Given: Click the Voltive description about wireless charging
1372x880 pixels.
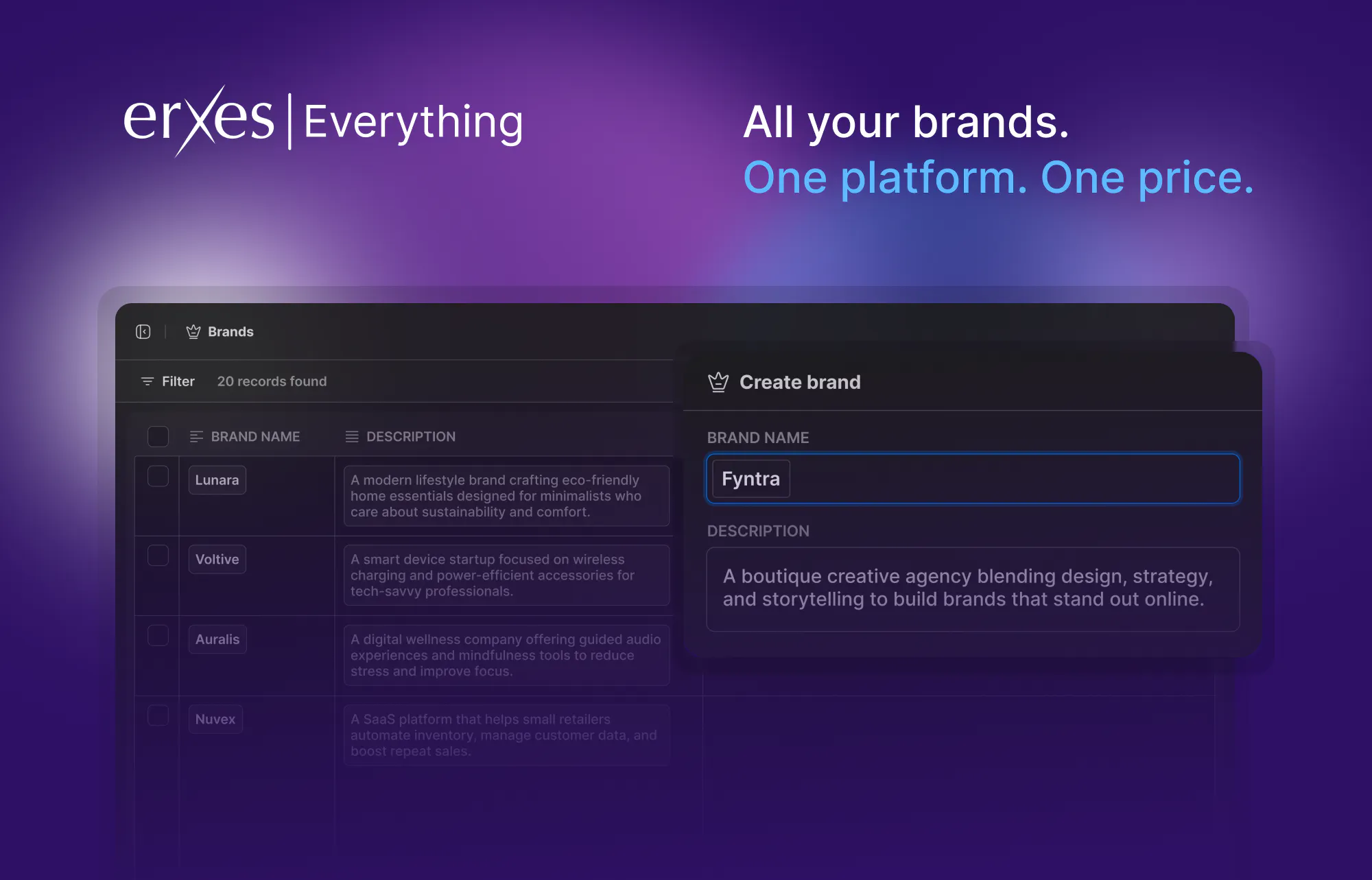Looking at the screenshot, I should click(506, 575).
